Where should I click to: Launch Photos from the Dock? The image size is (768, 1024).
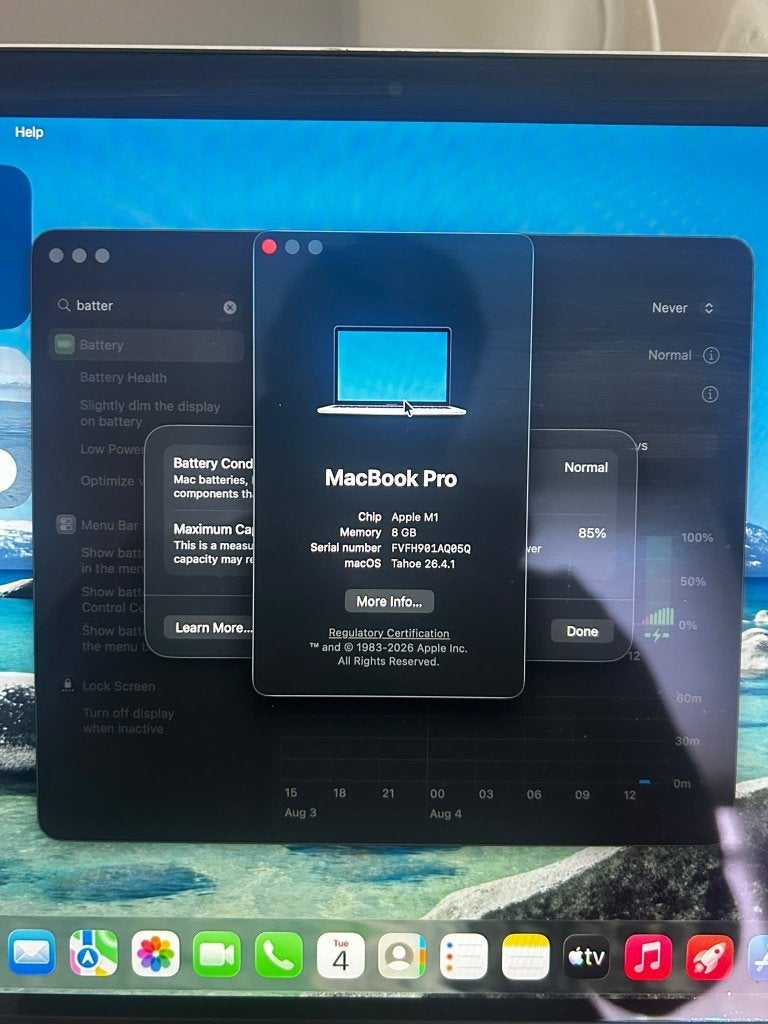(x=155, y=953)
